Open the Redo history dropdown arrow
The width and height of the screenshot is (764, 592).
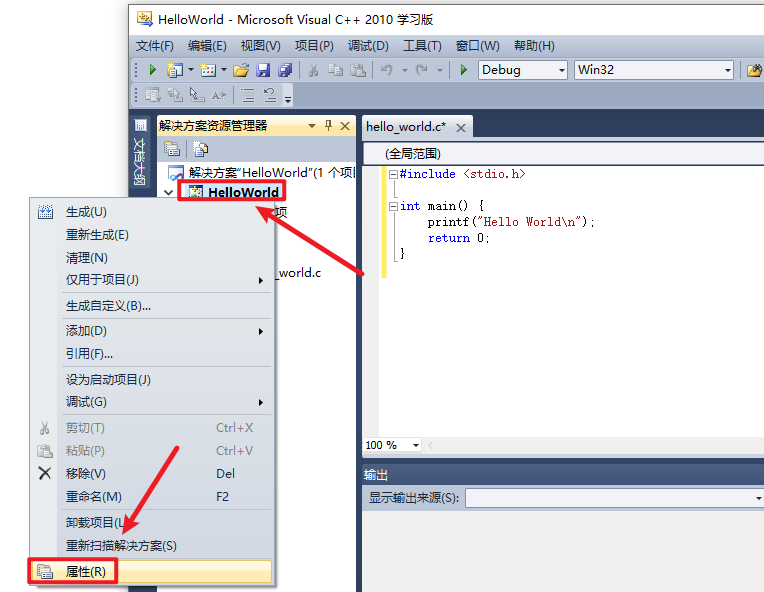click(x=439, y=71)
